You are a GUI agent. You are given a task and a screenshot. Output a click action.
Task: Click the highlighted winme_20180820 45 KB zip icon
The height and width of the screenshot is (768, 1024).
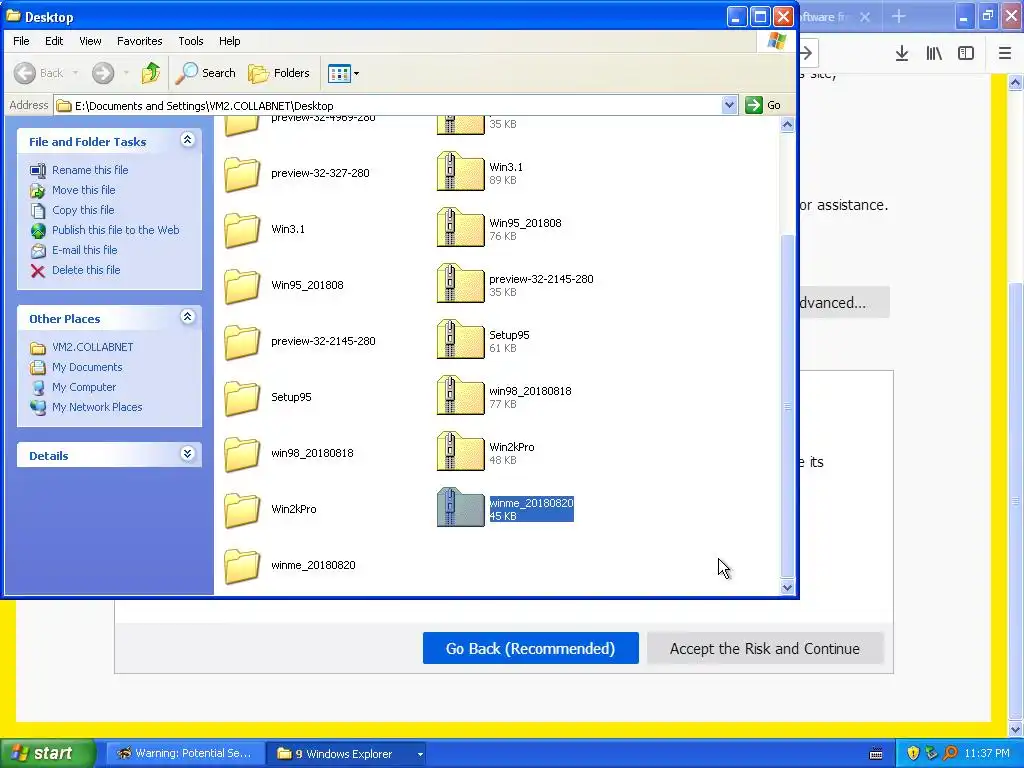pos(460,507)
